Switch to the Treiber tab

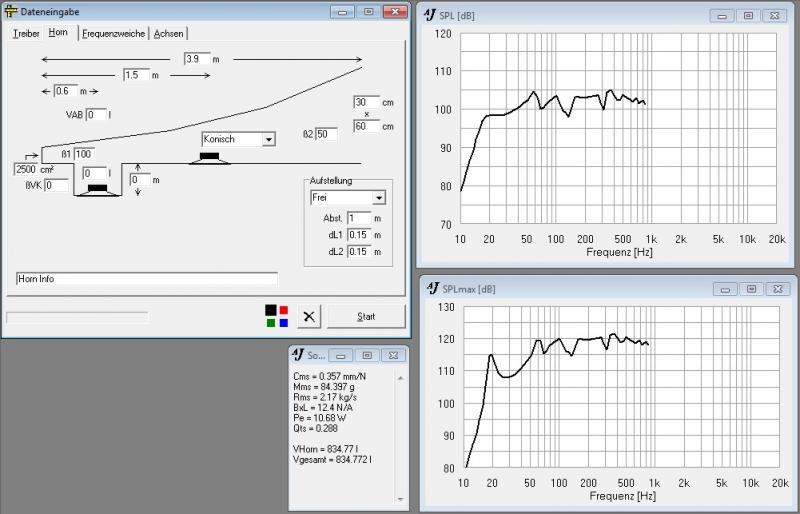(26, 34)
